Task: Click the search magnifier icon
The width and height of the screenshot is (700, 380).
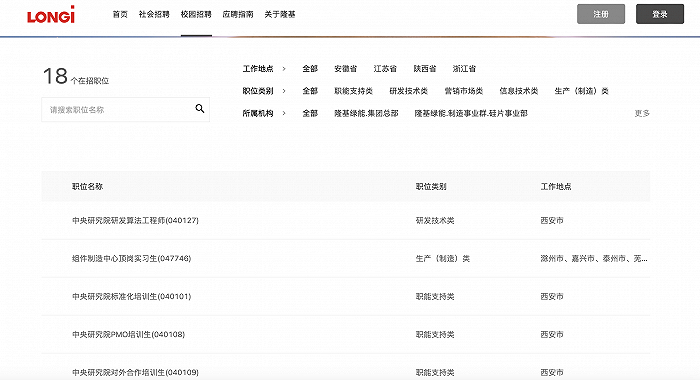Action: coord(200,109)
